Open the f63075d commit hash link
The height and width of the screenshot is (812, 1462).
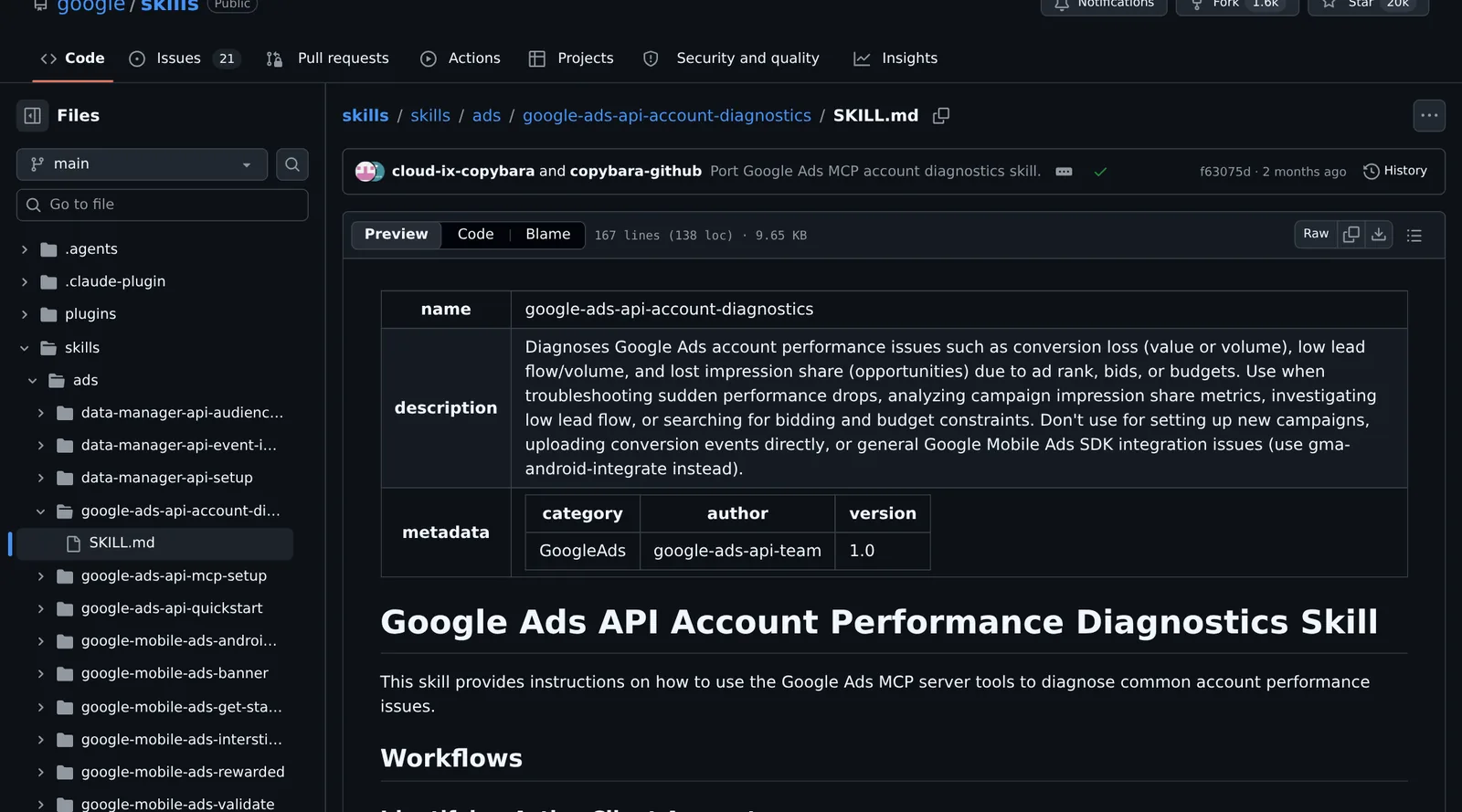[x=1225, y=172]
